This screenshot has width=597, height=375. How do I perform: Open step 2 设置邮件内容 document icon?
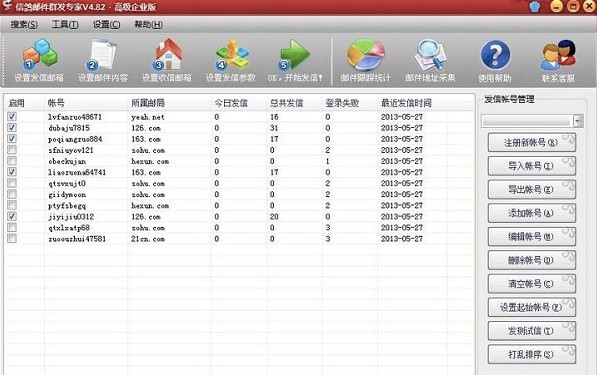click(x=102, y=55)
